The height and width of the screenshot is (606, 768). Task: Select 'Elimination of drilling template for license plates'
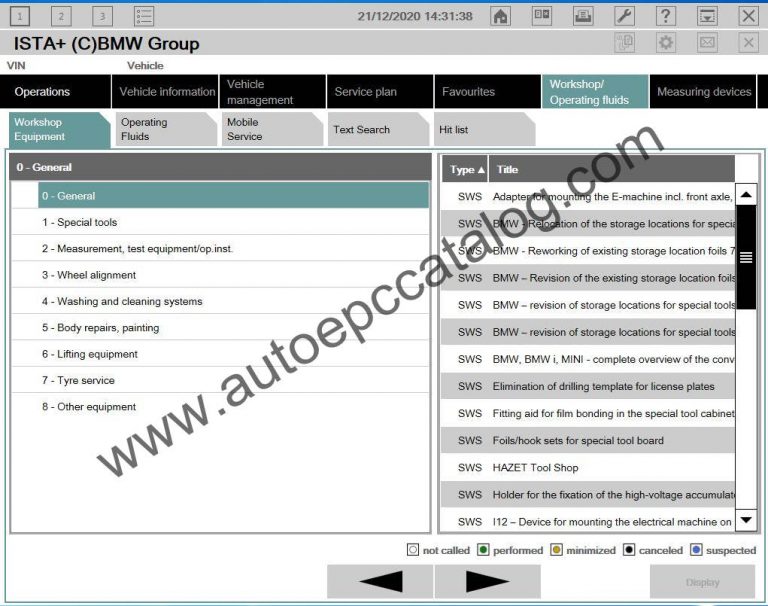point(588,386)
